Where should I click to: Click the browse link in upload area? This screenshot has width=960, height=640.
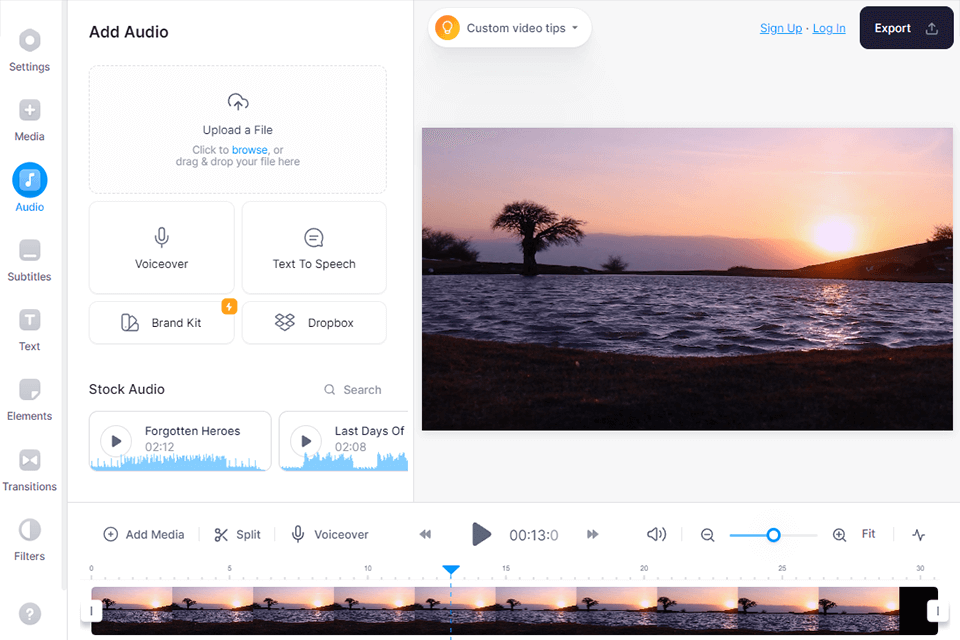[x=249, y=149]
